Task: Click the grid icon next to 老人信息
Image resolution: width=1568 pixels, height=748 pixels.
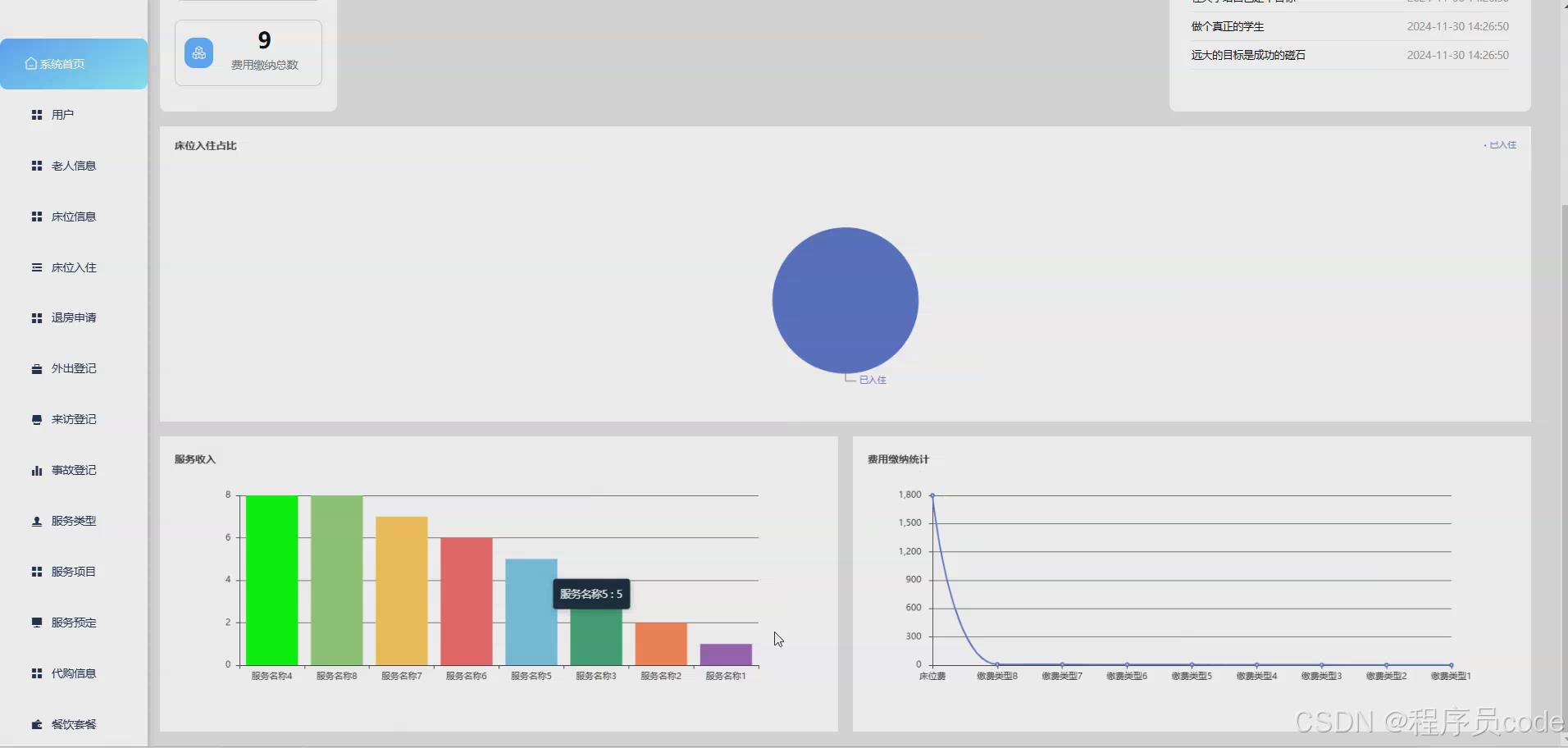Action: click(37, 166)
